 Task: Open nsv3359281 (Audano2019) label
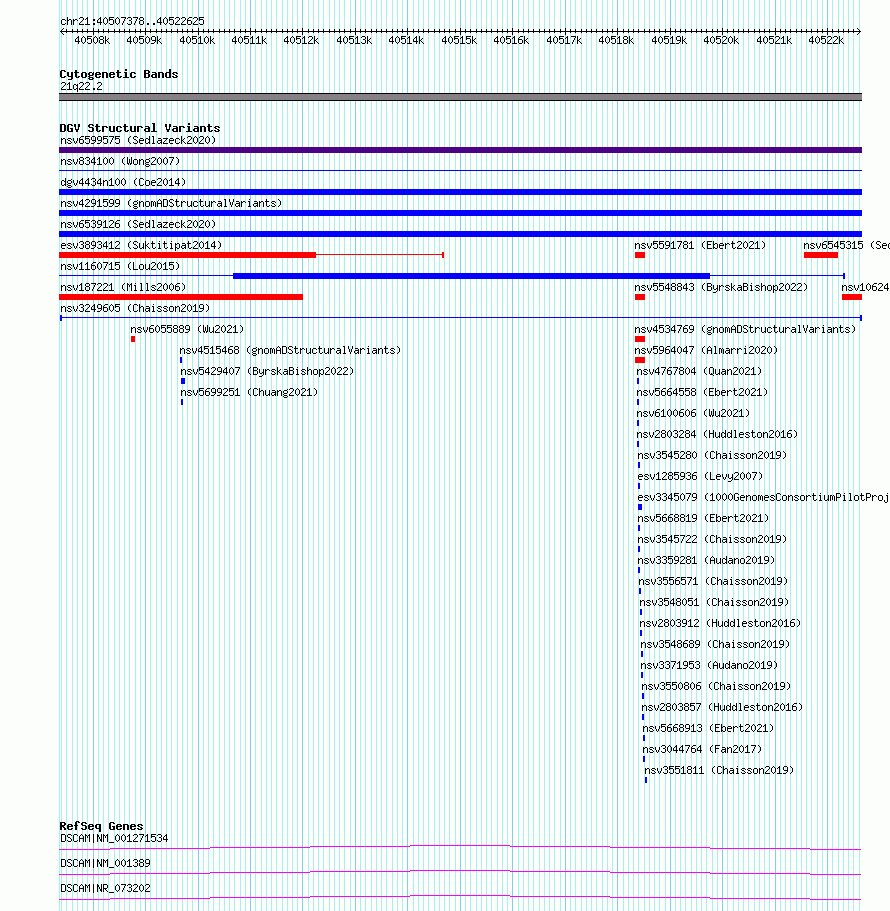(x=706, y=560)
